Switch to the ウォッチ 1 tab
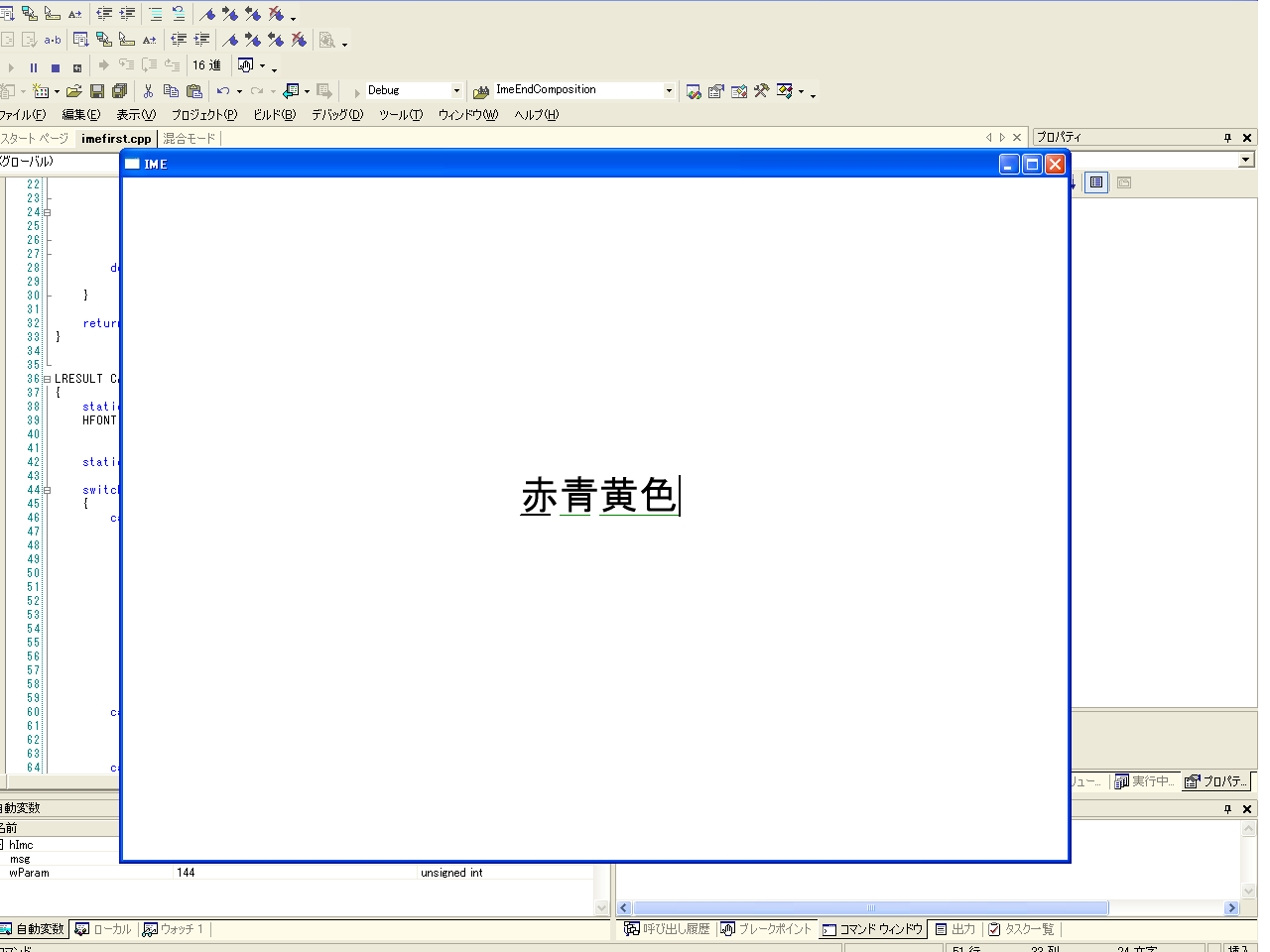This screenshot has width=1270, height=952. 174,929
